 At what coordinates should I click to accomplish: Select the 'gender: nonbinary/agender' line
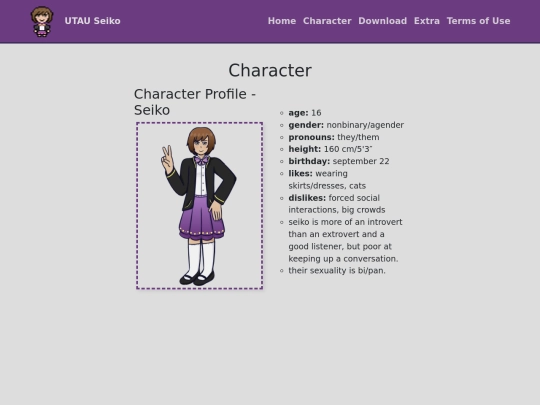pos(346,125)
